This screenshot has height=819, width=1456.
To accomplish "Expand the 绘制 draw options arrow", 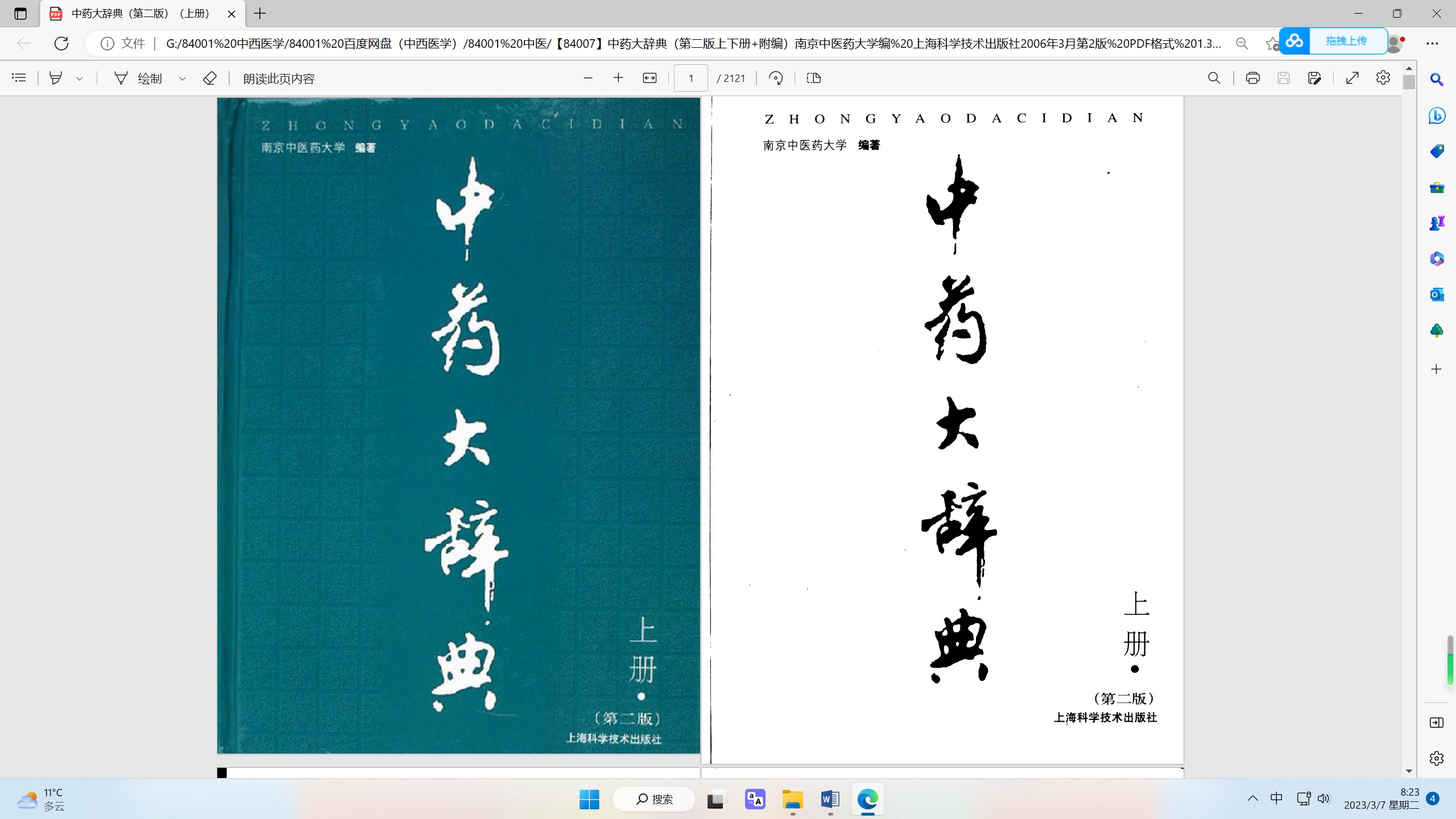I will tap(182, 78).
